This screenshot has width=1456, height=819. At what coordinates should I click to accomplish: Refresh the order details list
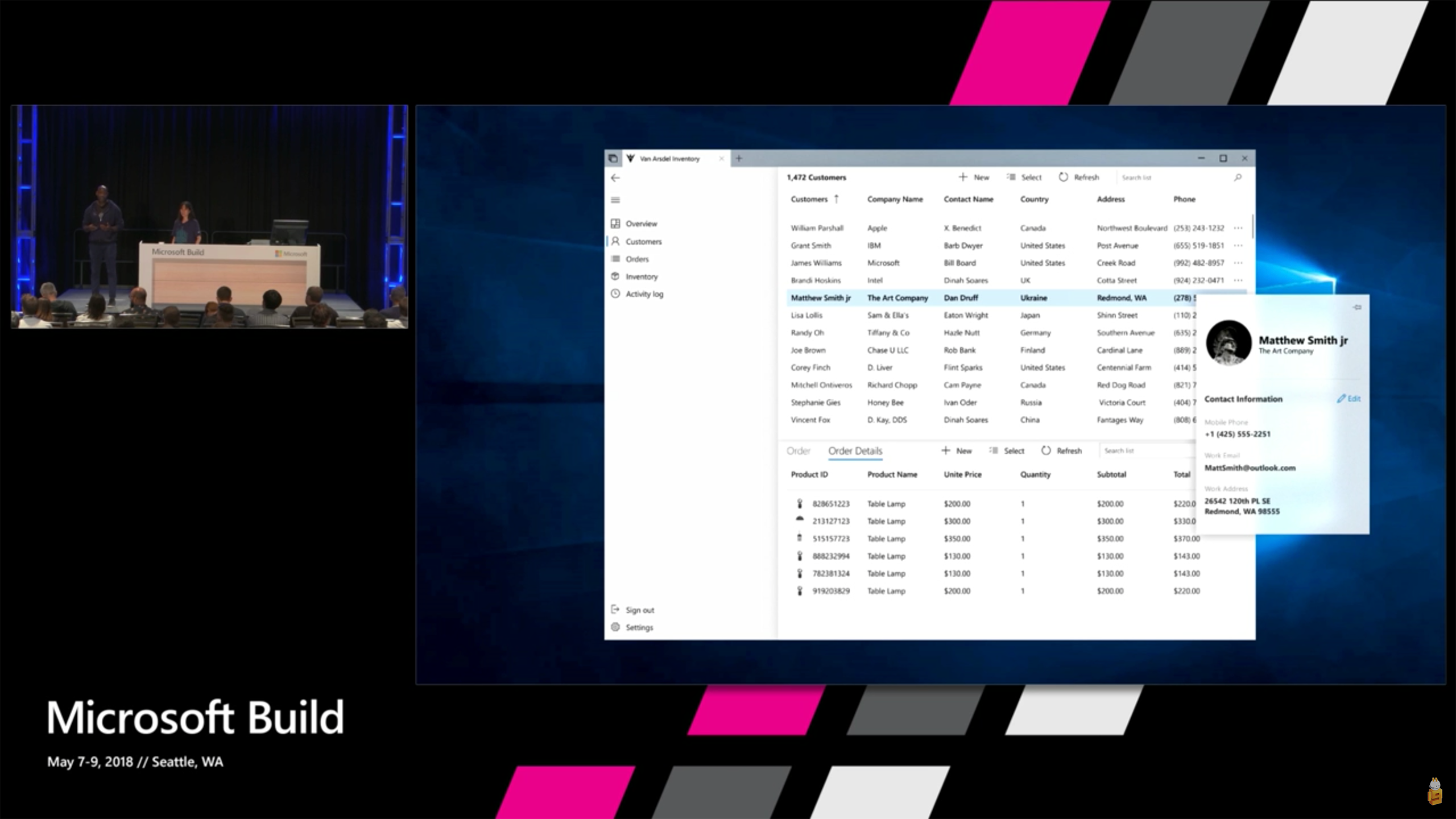(1061, 451)
